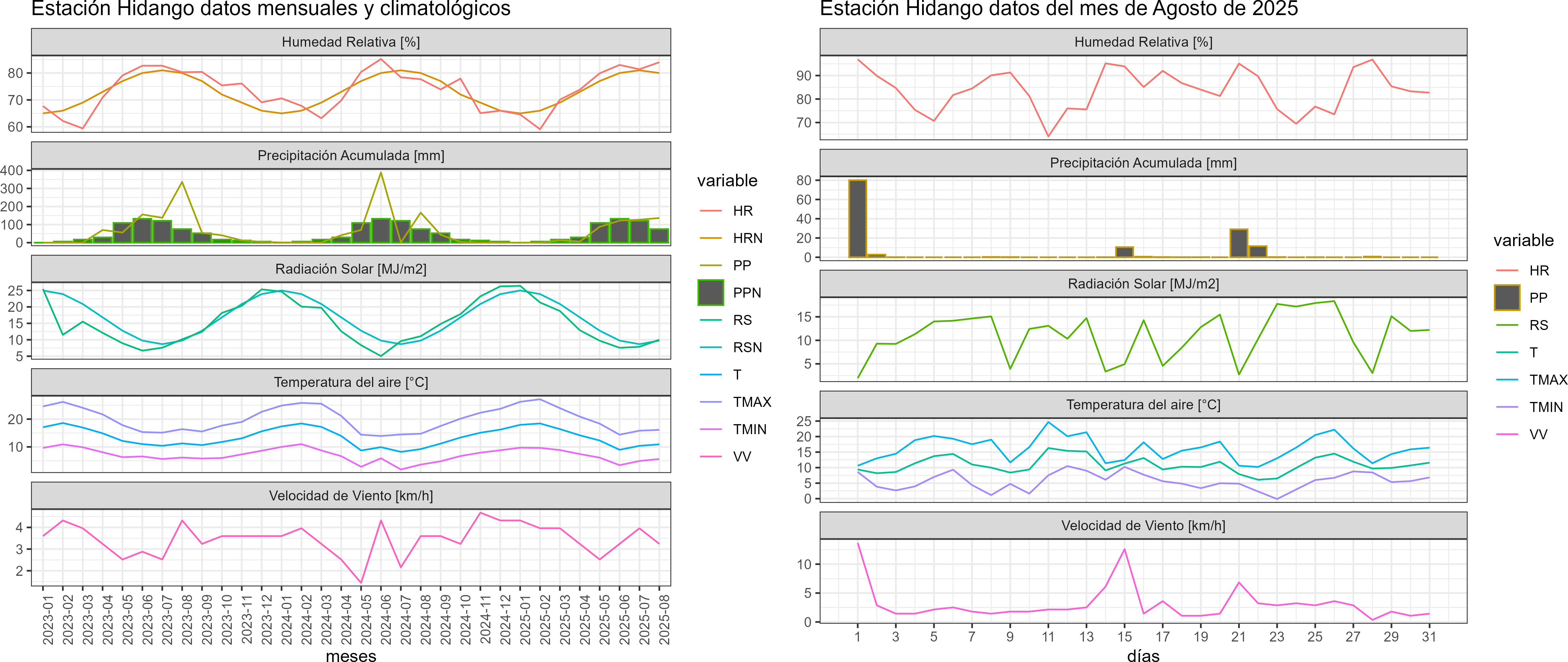The image size is (1568, 662).
Task: Click the day 15 tick label on días axis
Action: point(1124,636)
